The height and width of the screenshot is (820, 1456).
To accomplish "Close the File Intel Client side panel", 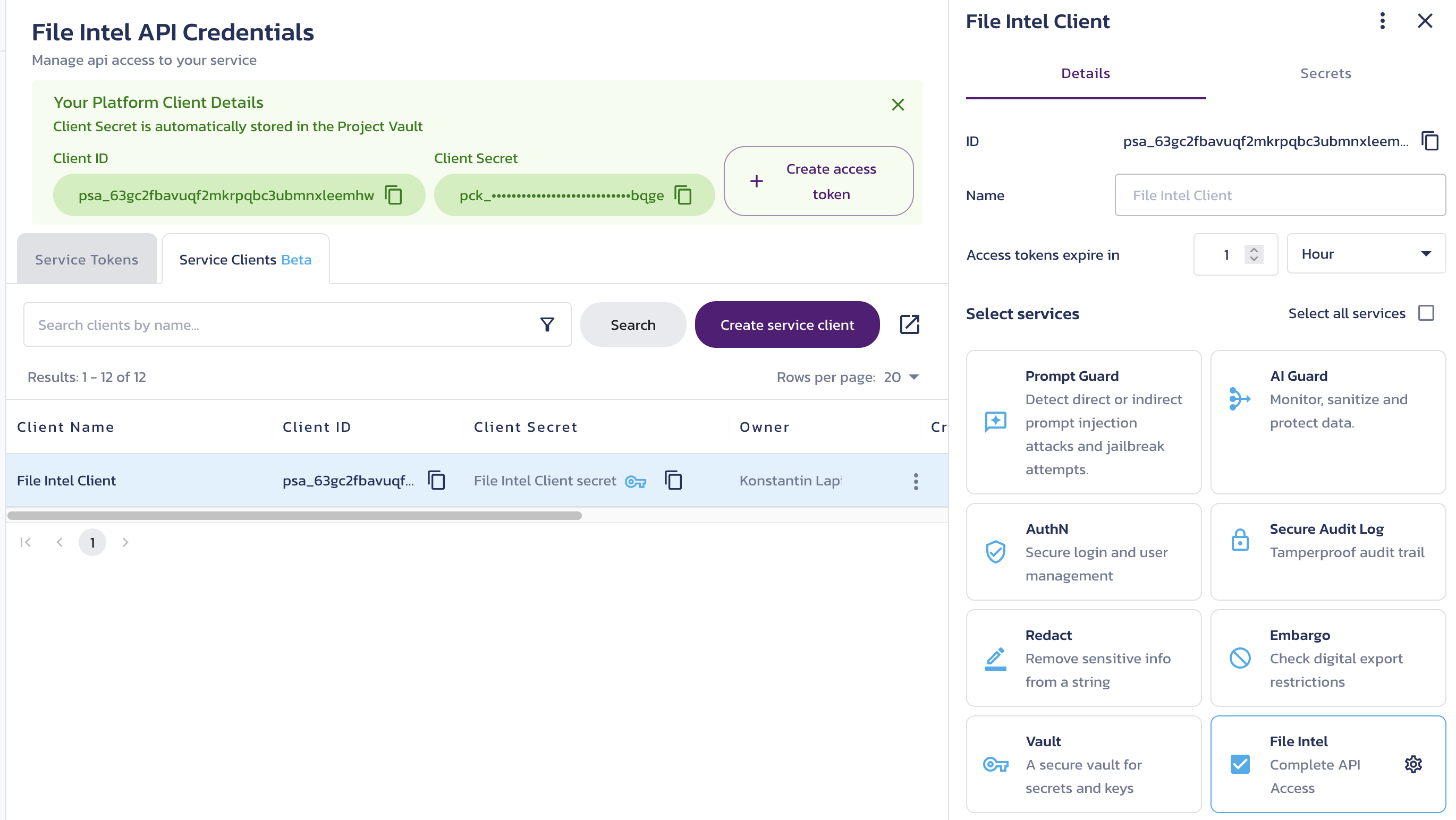I will pos(1425,21).
